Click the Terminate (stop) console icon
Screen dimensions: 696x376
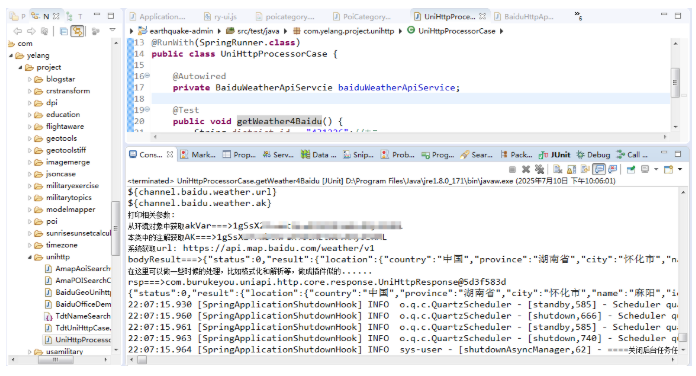[512, 169]
